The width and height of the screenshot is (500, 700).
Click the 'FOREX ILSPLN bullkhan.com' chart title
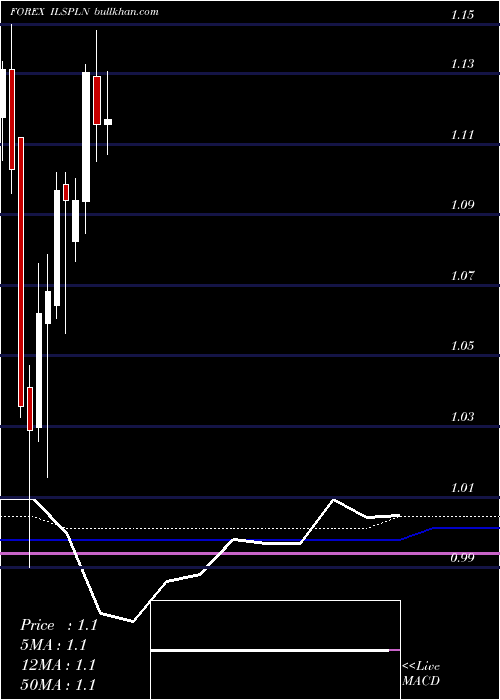click(x=84, y=12)
